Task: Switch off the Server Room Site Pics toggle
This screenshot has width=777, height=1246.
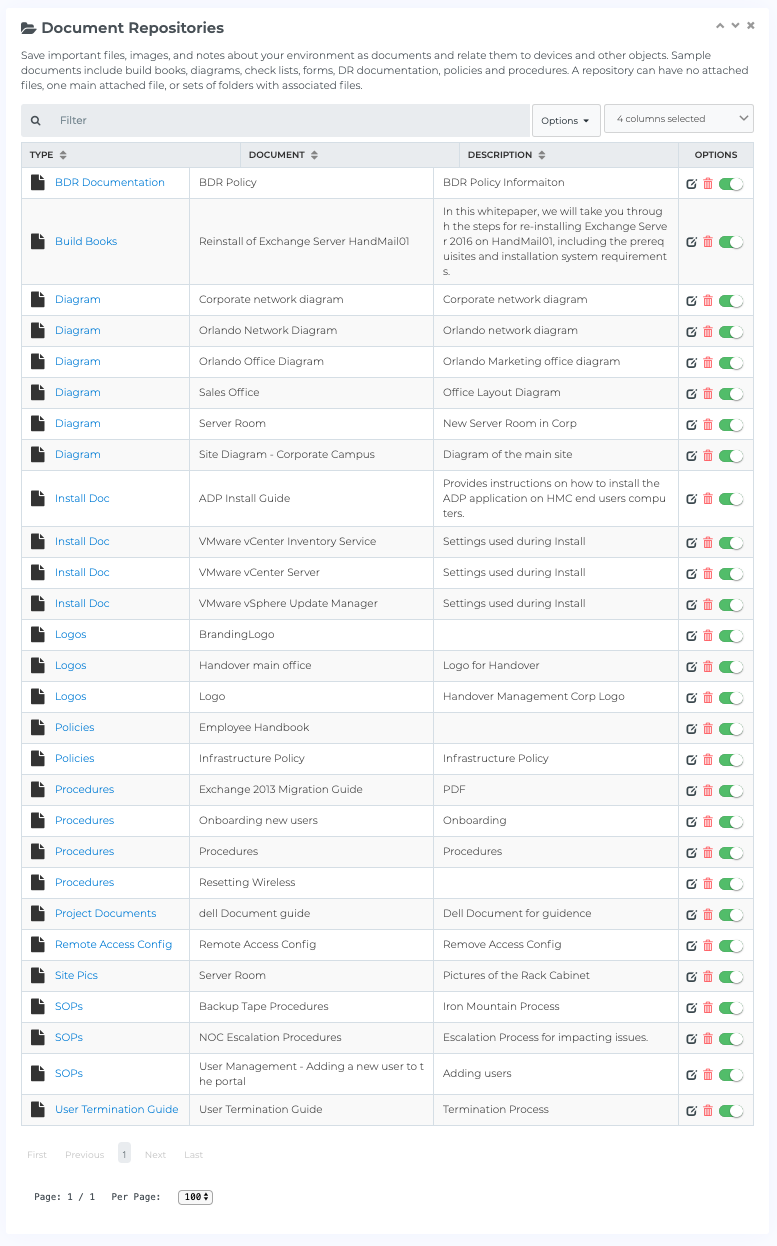Action: pos(731,977)
